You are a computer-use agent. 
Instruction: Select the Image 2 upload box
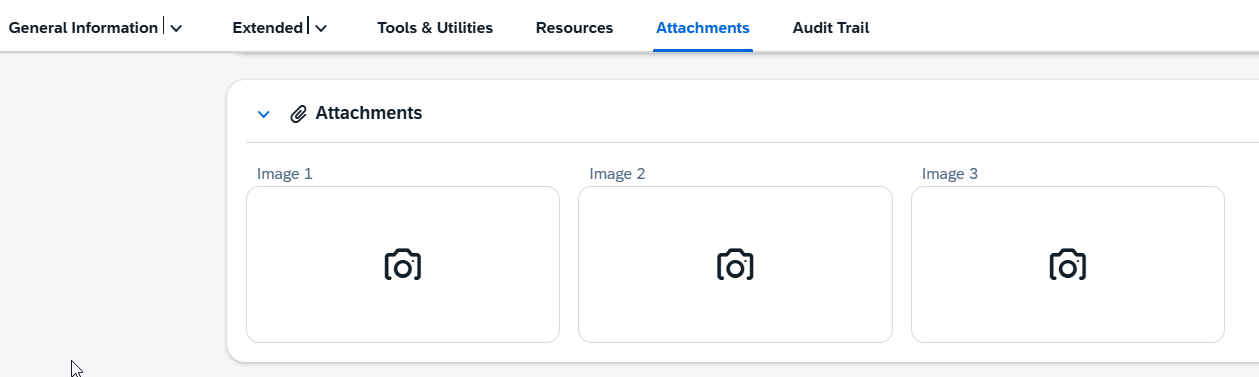click(735, 264)
